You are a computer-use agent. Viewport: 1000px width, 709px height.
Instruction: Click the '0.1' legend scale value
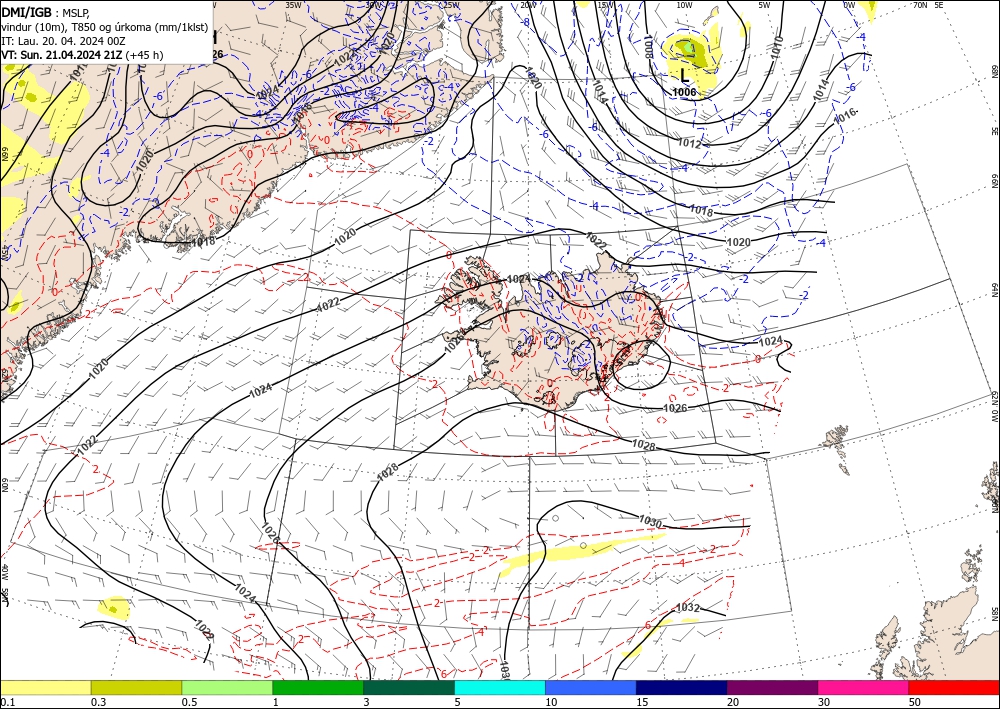[x=7, y=702]
